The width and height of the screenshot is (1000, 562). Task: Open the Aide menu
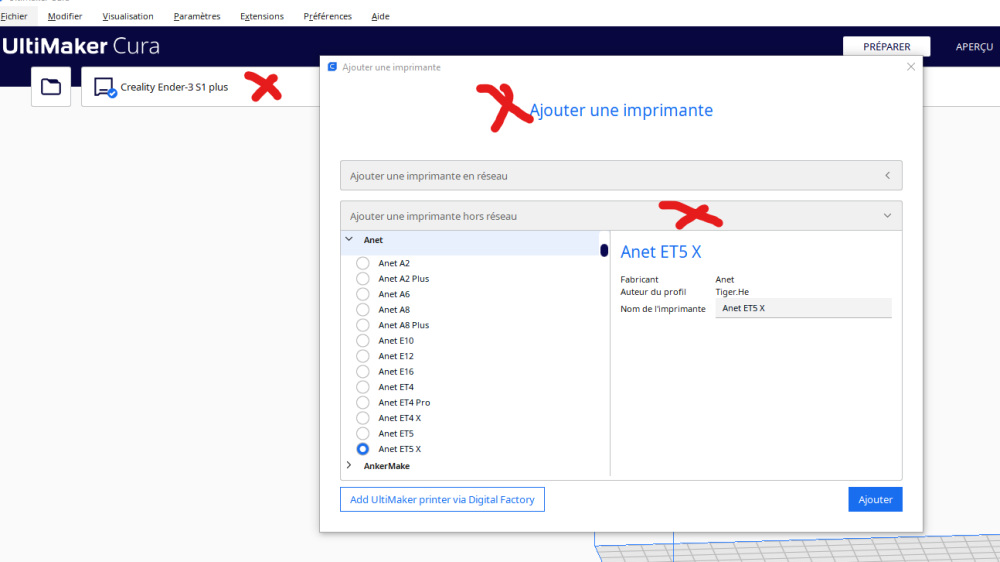(x=381, y=16)
